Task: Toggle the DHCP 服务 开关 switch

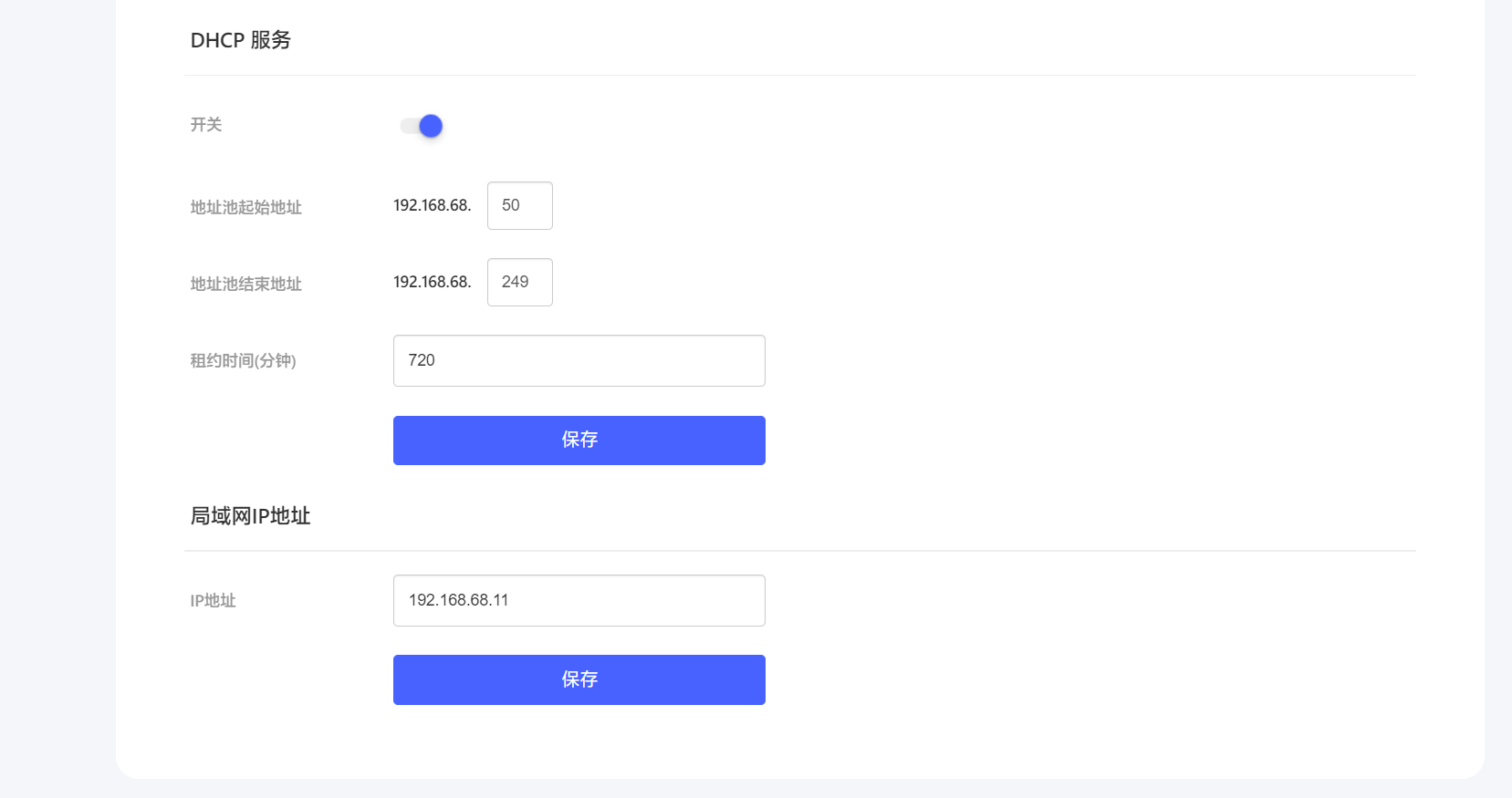Action: (x=422, y=126)
